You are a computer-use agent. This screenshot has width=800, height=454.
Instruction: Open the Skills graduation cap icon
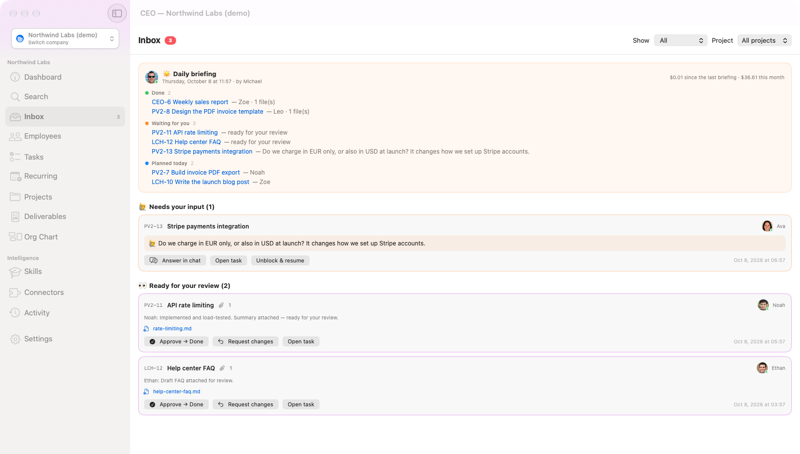[x=15, y=272]
